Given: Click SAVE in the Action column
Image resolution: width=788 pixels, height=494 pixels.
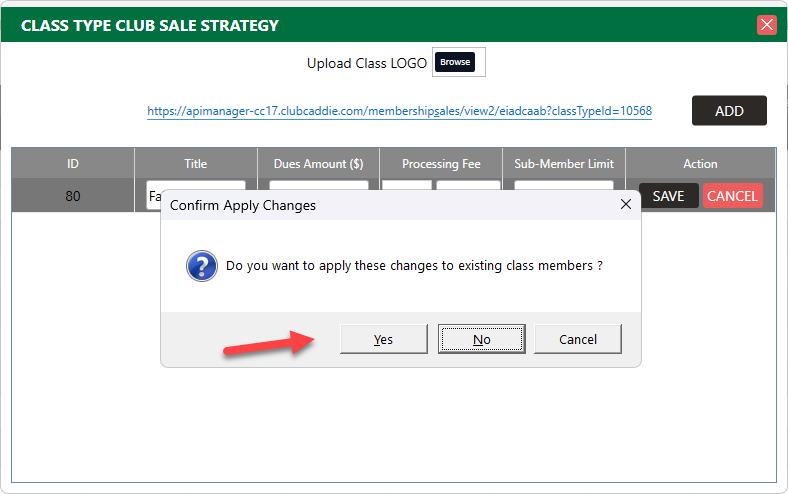Looking at the screenshot, I should (668, 196).
